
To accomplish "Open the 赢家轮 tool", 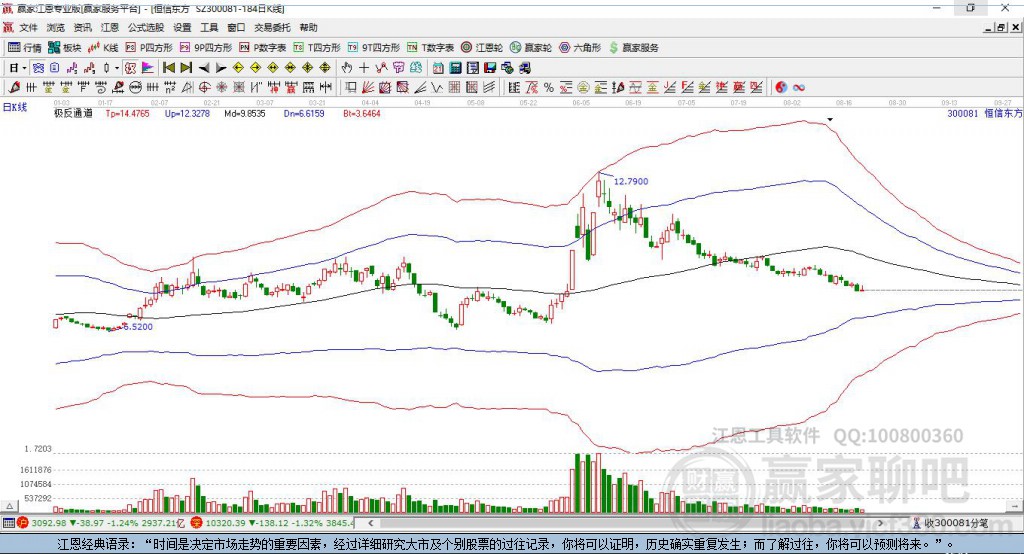I will (x=531, y=48).
